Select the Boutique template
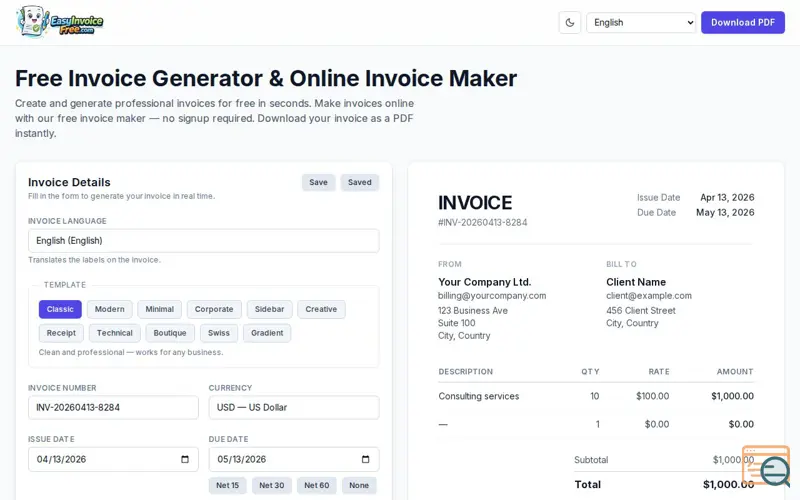This screenshot has width=800, height=500. point(170,333)
